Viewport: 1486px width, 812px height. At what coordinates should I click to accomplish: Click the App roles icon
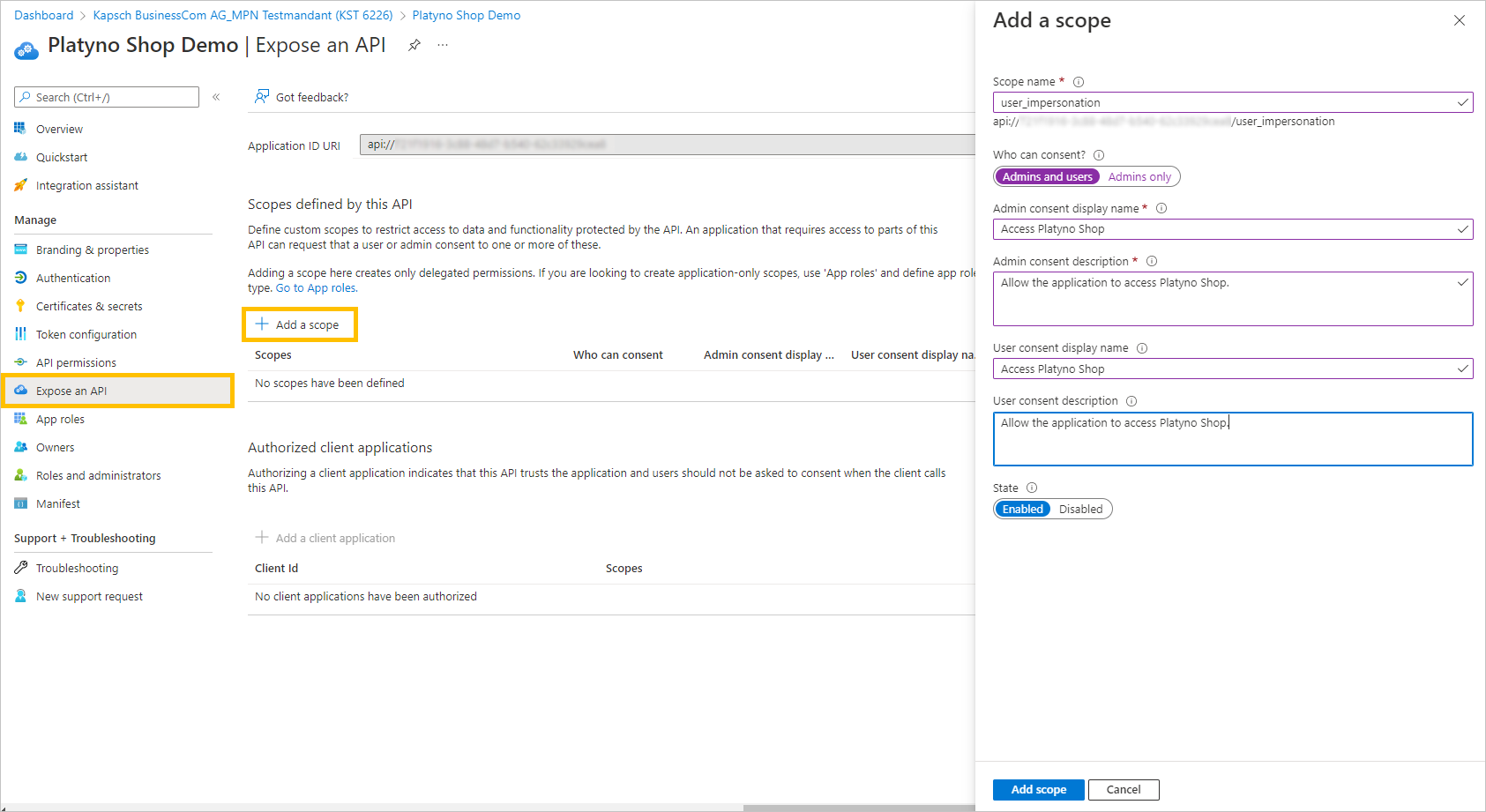(x=20, y=419)
